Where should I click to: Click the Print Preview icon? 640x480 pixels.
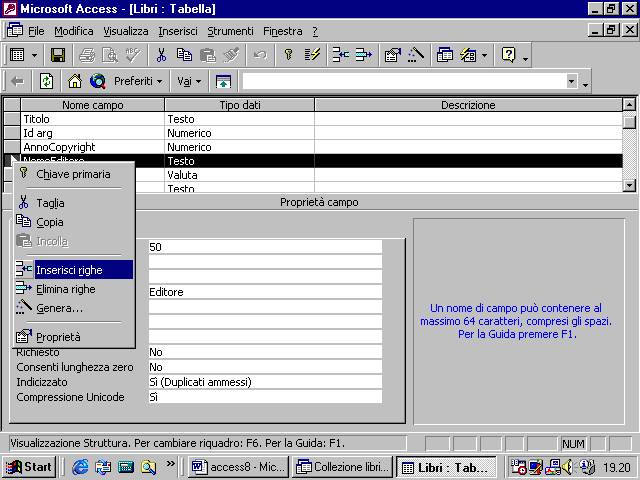(110, 55)
